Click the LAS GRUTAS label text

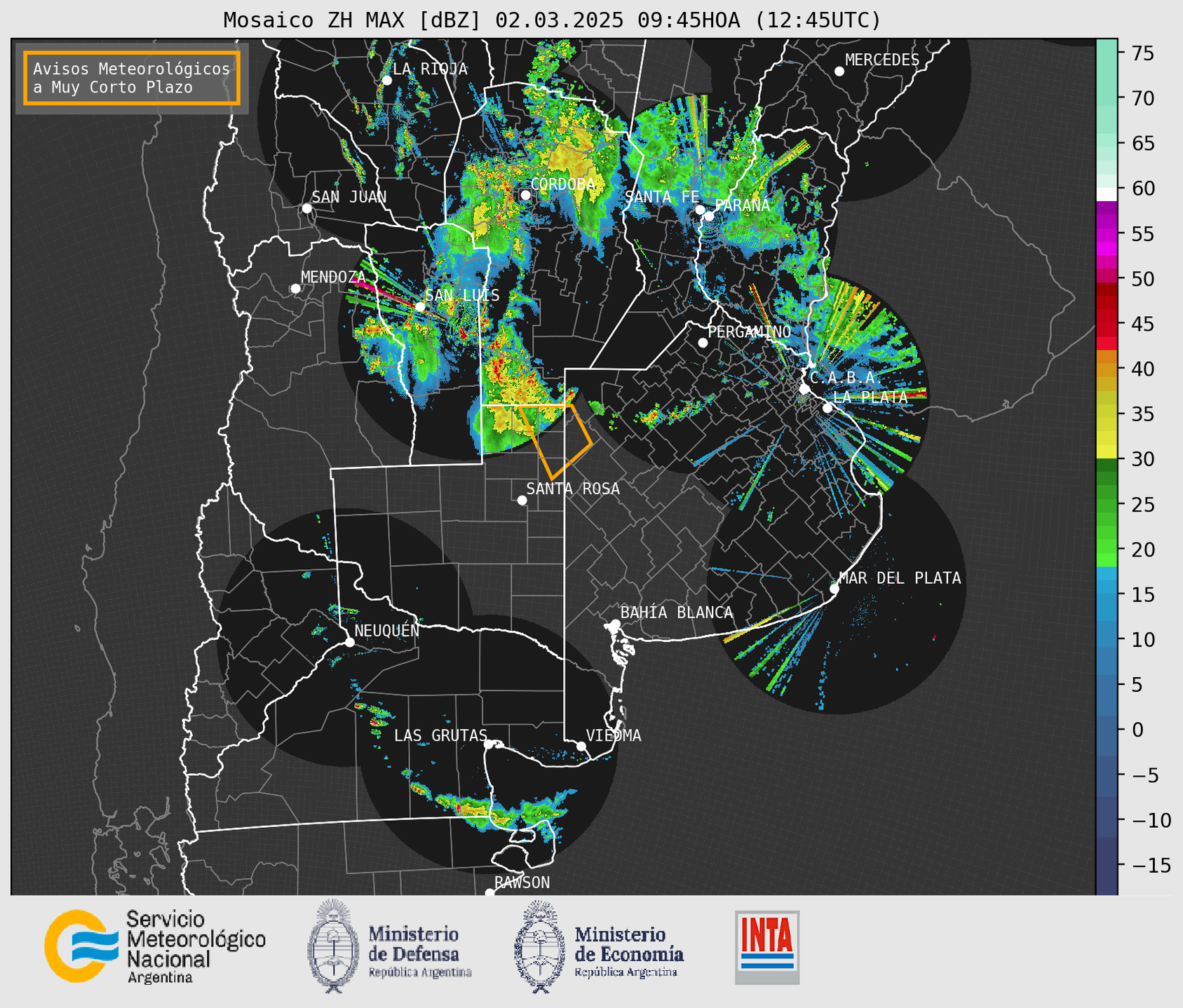point(440,735)
